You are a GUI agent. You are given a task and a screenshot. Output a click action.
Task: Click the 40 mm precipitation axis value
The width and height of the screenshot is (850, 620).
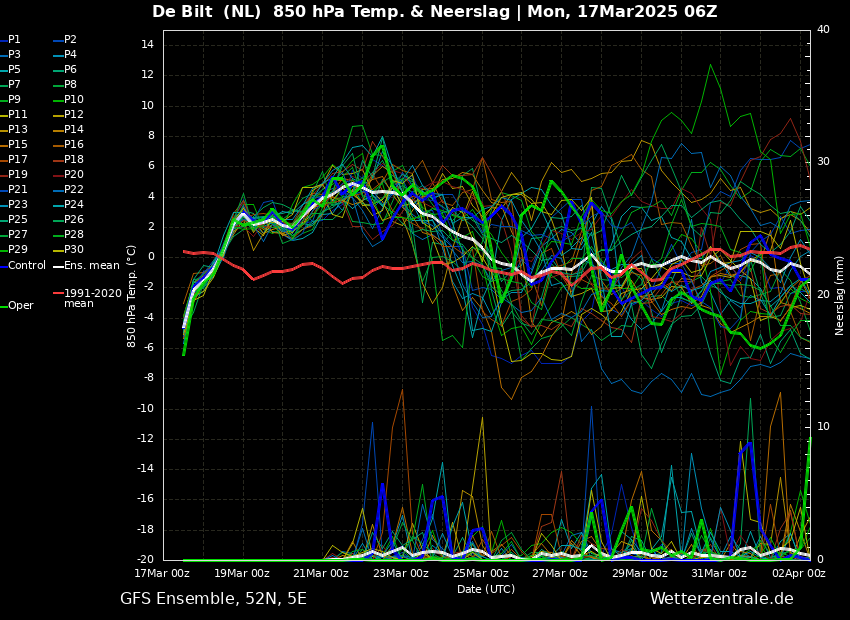tap(823, 29)
